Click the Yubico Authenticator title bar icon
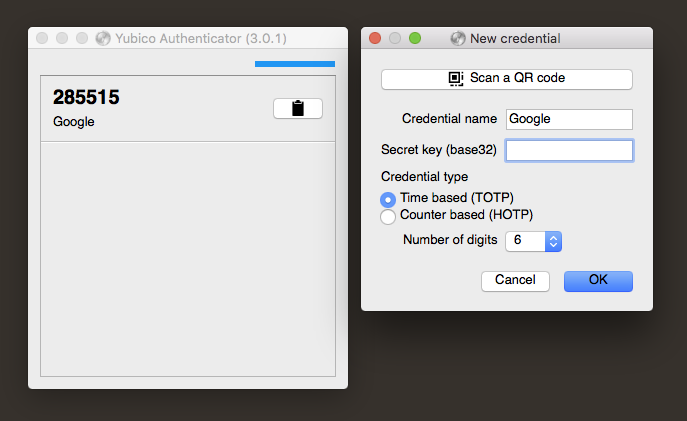The height and width of the screenshot is (421, 687). tap(103, 39)
